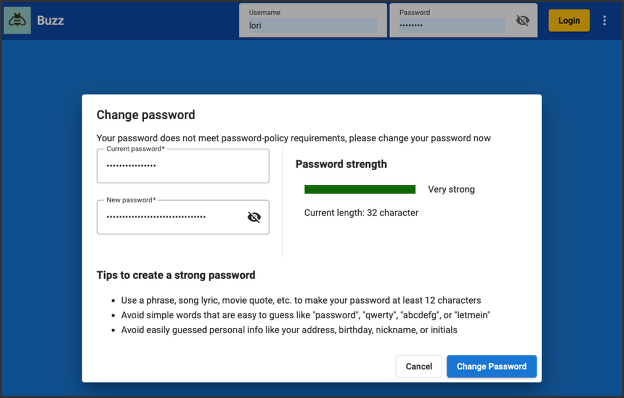Focus the Username field containing lori
This screenshot has height=398, width=624.
pyautogui.click(x=313, y=20)
